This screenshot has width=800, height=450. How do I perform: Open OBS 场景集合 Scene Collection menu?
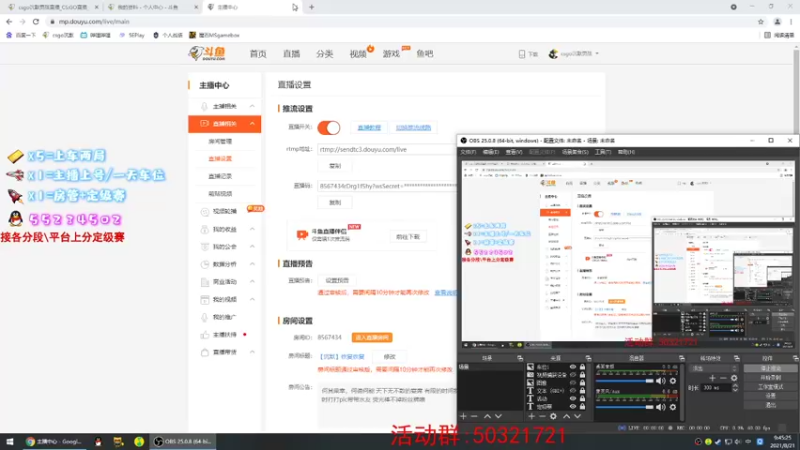pyautogui.click(x=575, y=152)
